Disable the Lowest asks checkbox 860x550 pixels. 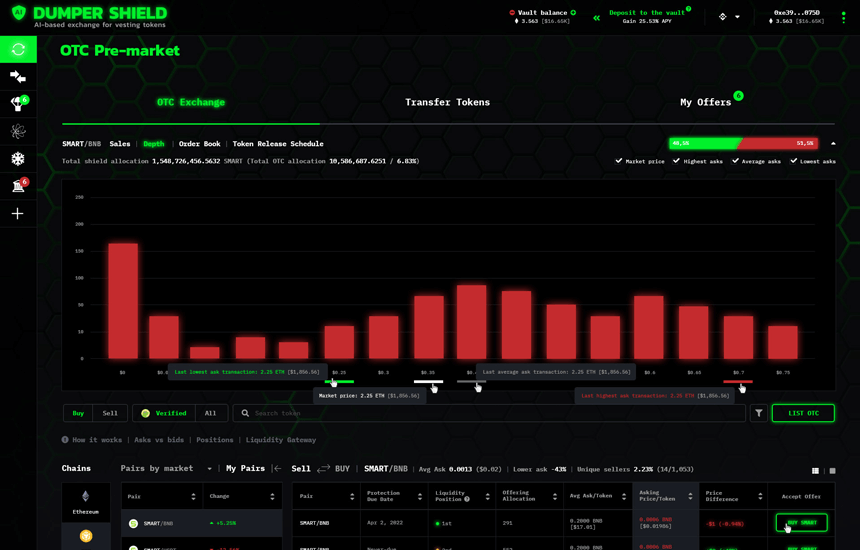(x=794, y=161)
